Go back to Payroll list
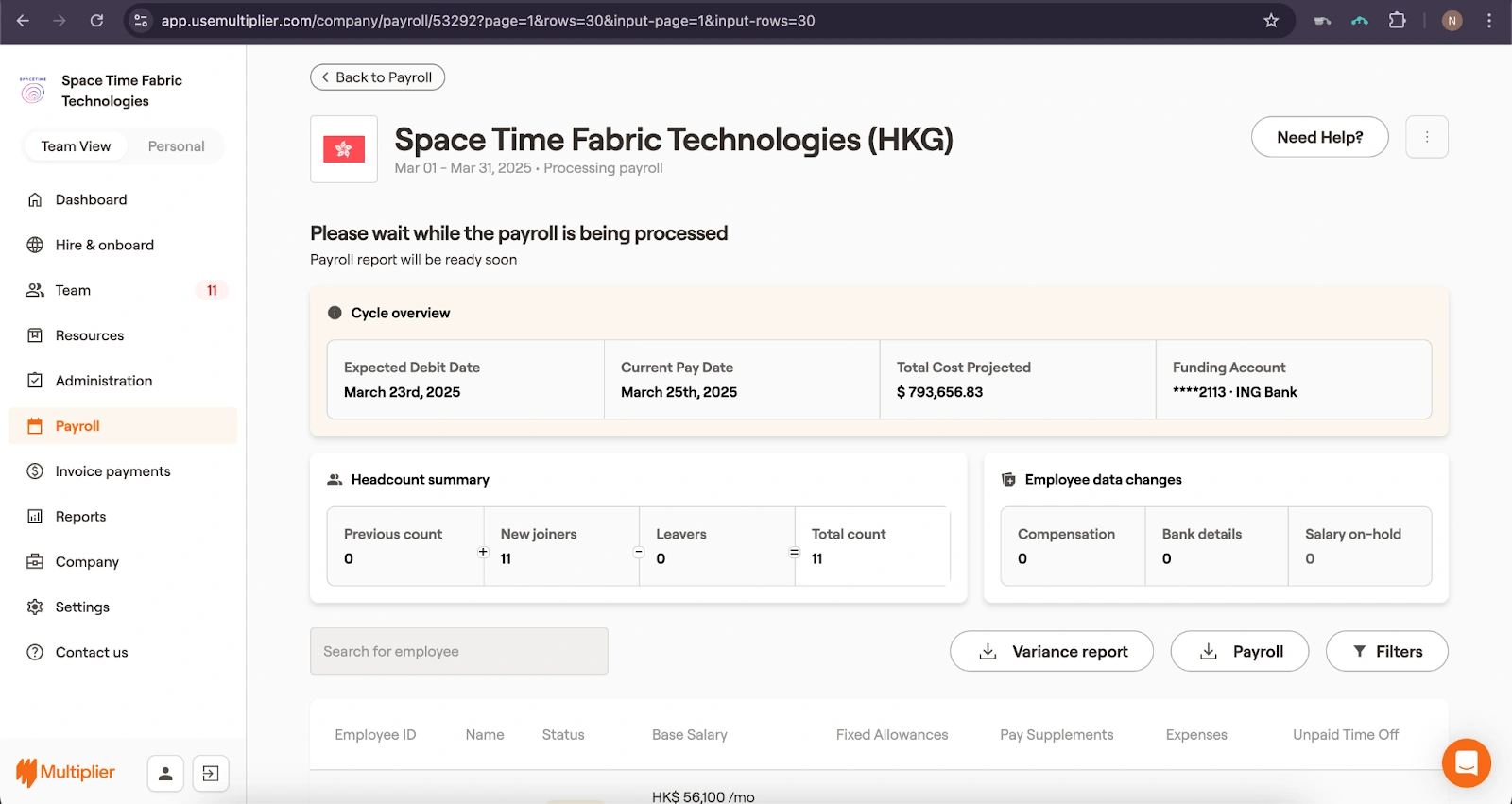 377,77
